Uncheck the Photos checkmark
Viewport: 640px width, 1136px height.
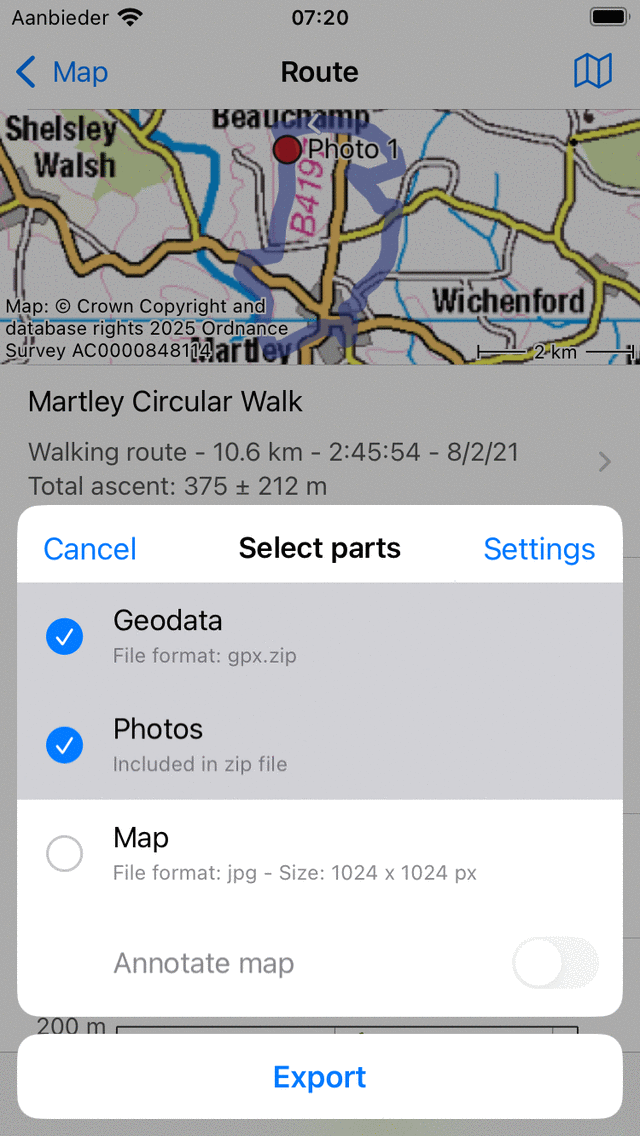65,745
